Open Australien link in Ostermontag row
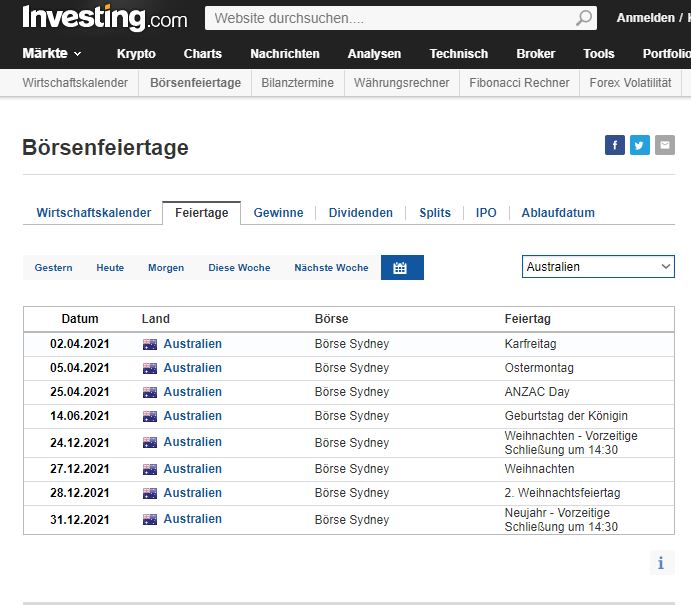691x606 pixels. tap(193, 368)
